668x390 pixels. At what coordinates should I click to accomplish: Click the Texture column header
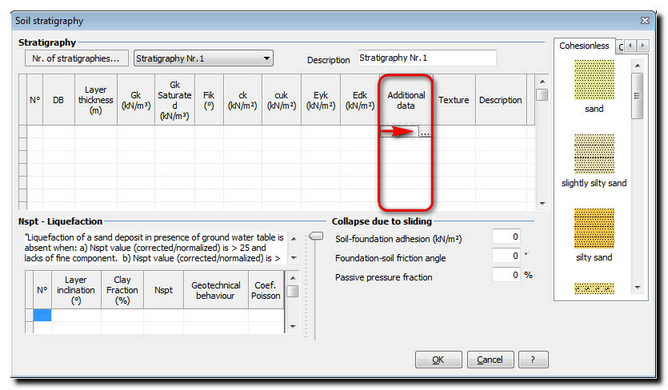454,100
